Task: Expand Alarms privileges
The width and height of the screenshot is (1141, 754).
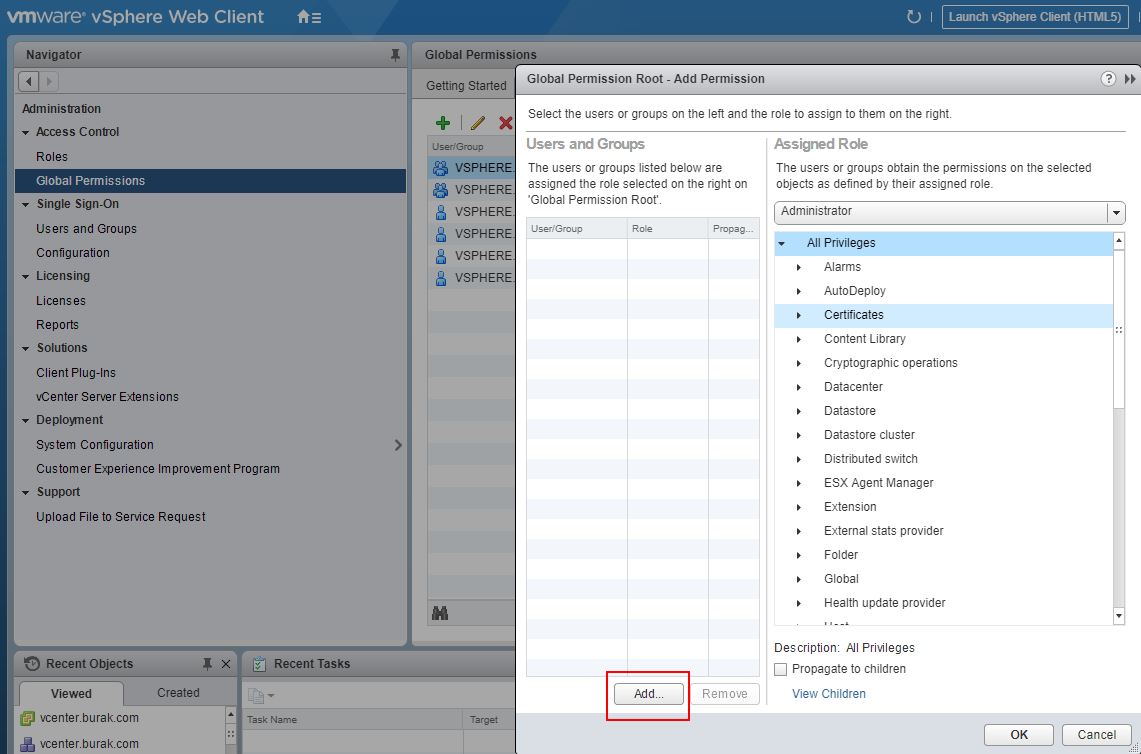Action: 799,267
